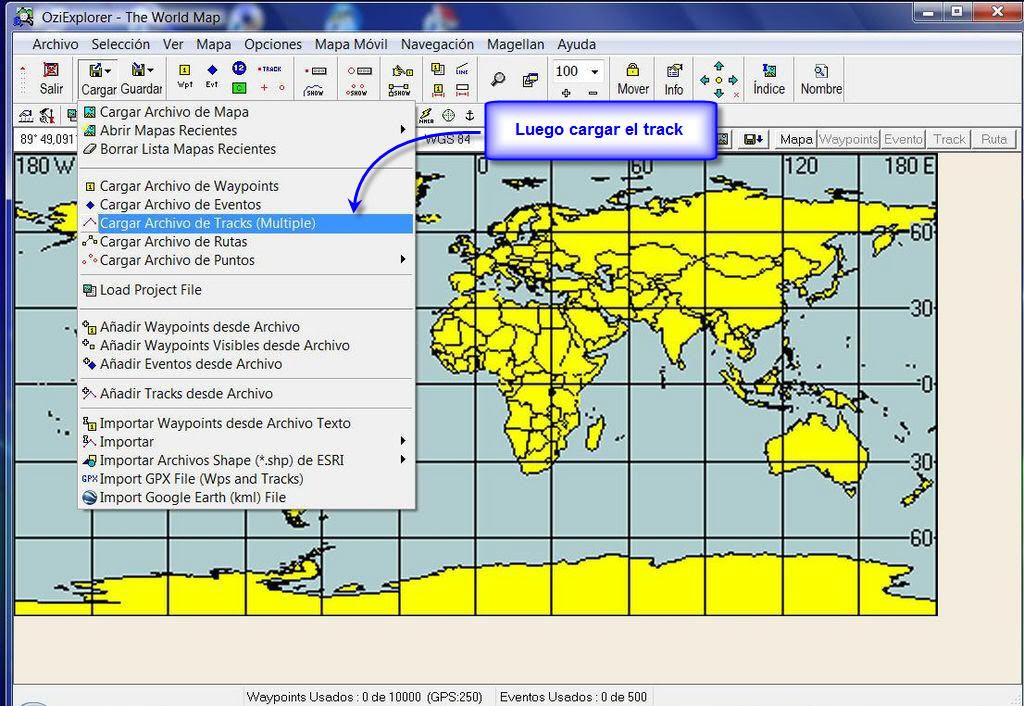Choose Importar Waypoints desde Archivo Texto
The image size is (1024, 706).
[246, 423]
